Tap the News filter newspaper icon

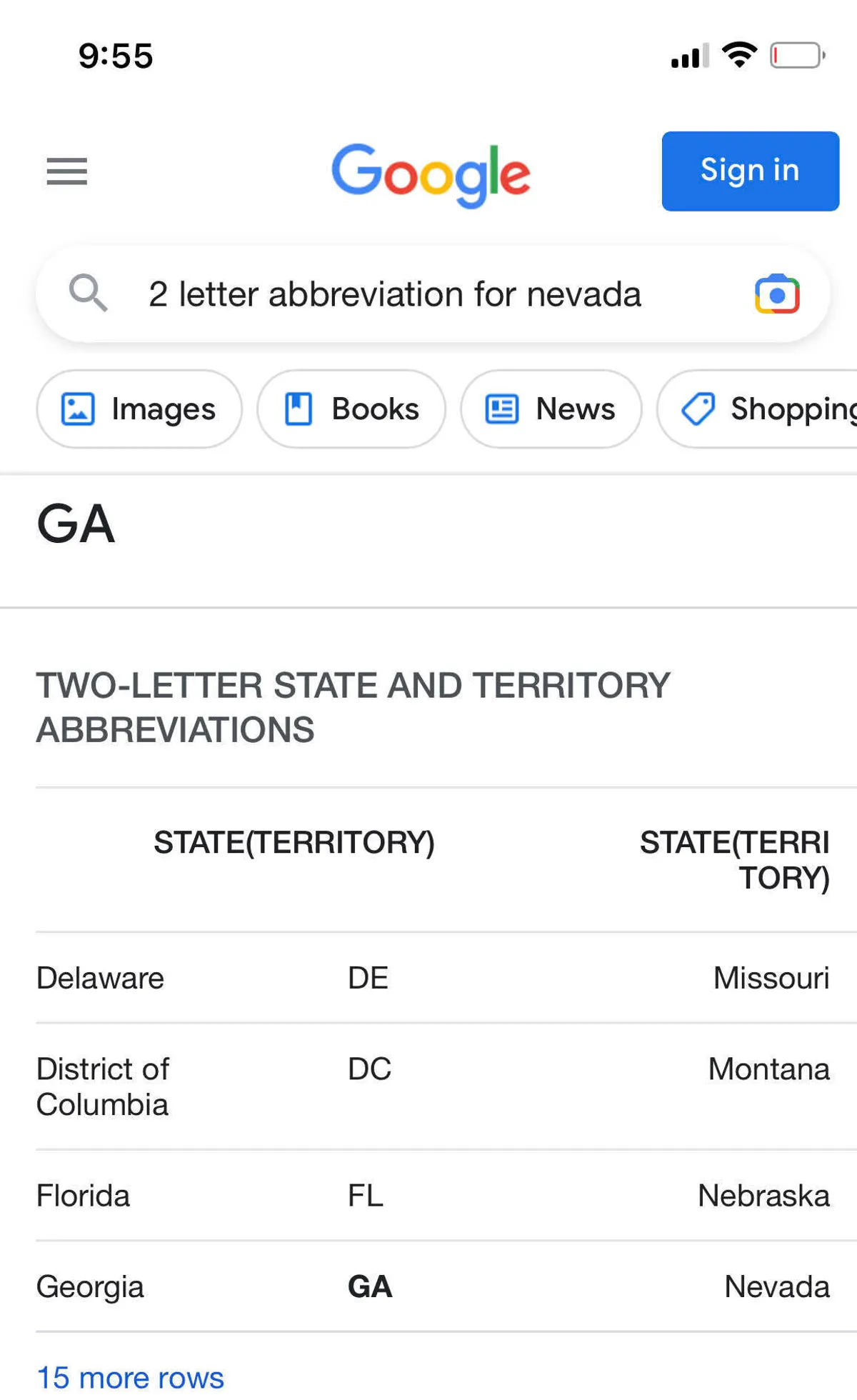point(502,409)
